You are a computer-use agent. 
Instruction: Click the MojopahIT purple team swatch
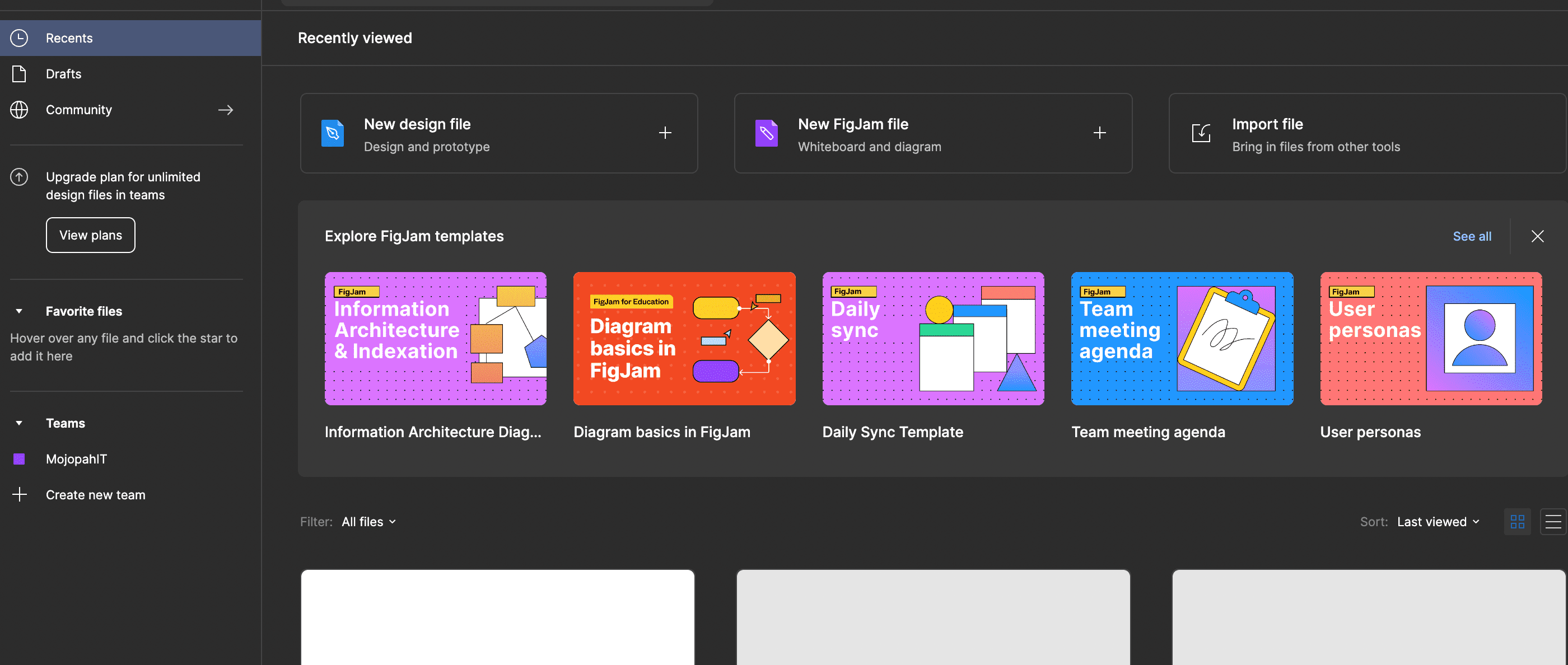click(x=19, y=459)
